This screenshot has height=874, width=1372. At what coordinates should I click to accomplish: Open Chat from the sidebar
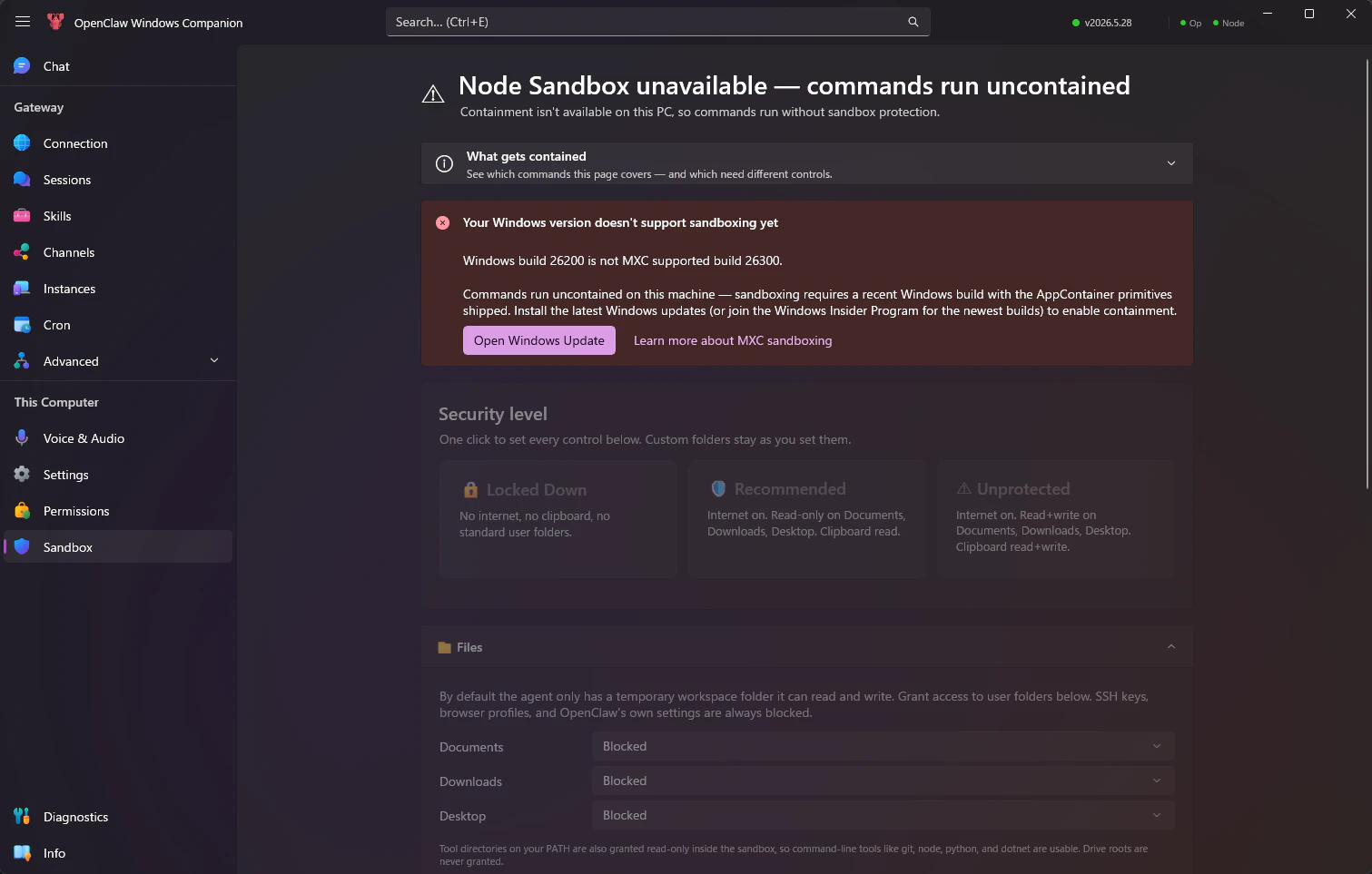tap(118, 66)
